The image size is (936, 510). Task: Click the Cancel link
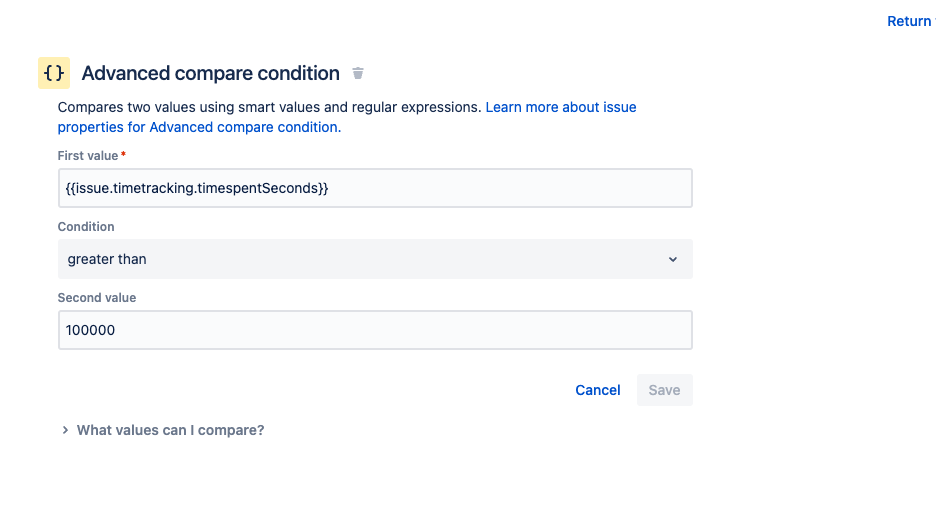coord(598,390)
